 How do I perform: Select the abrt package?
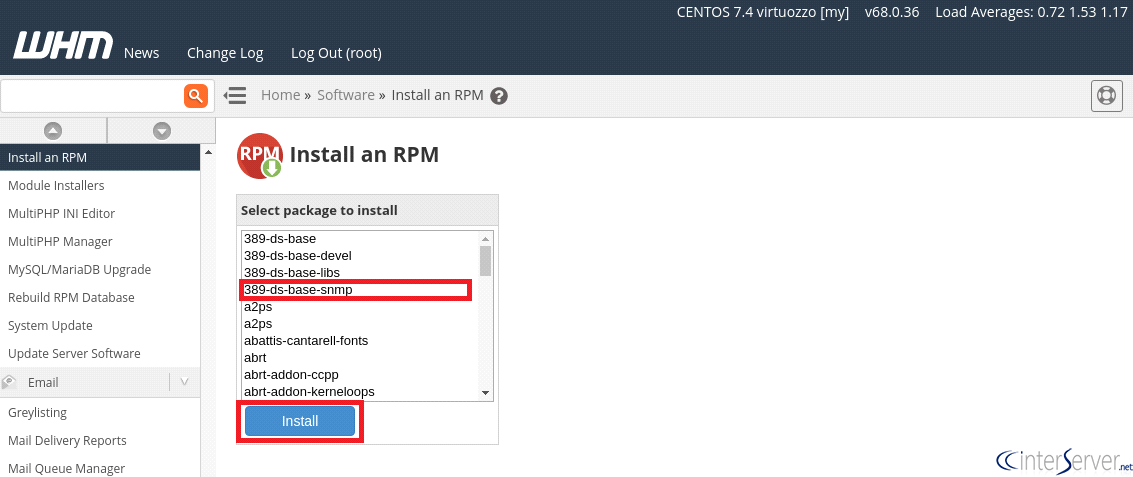pos(359,357)
